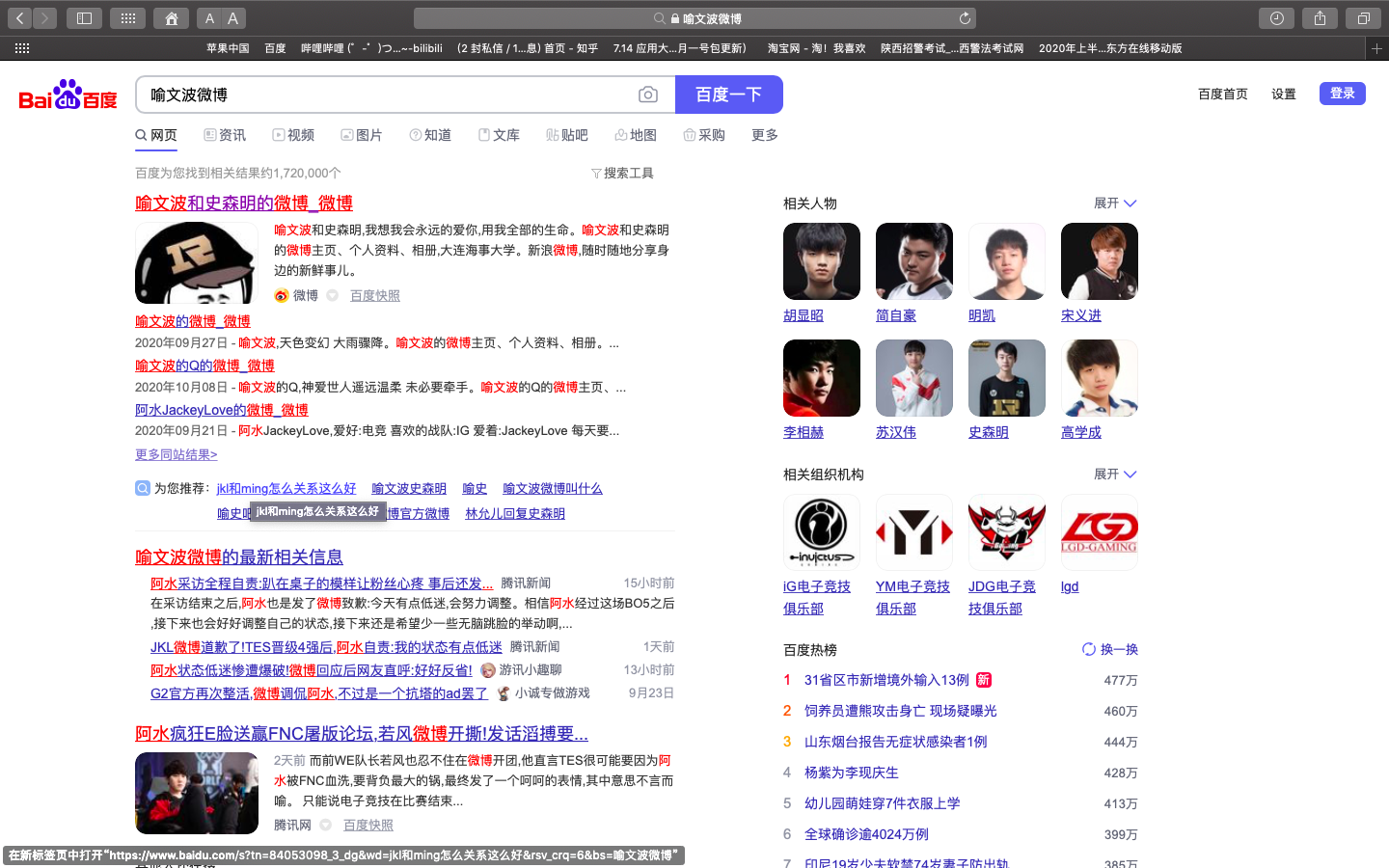Click the LGD Gaming logo
1389x868 pixels.
click(1100, 532)
